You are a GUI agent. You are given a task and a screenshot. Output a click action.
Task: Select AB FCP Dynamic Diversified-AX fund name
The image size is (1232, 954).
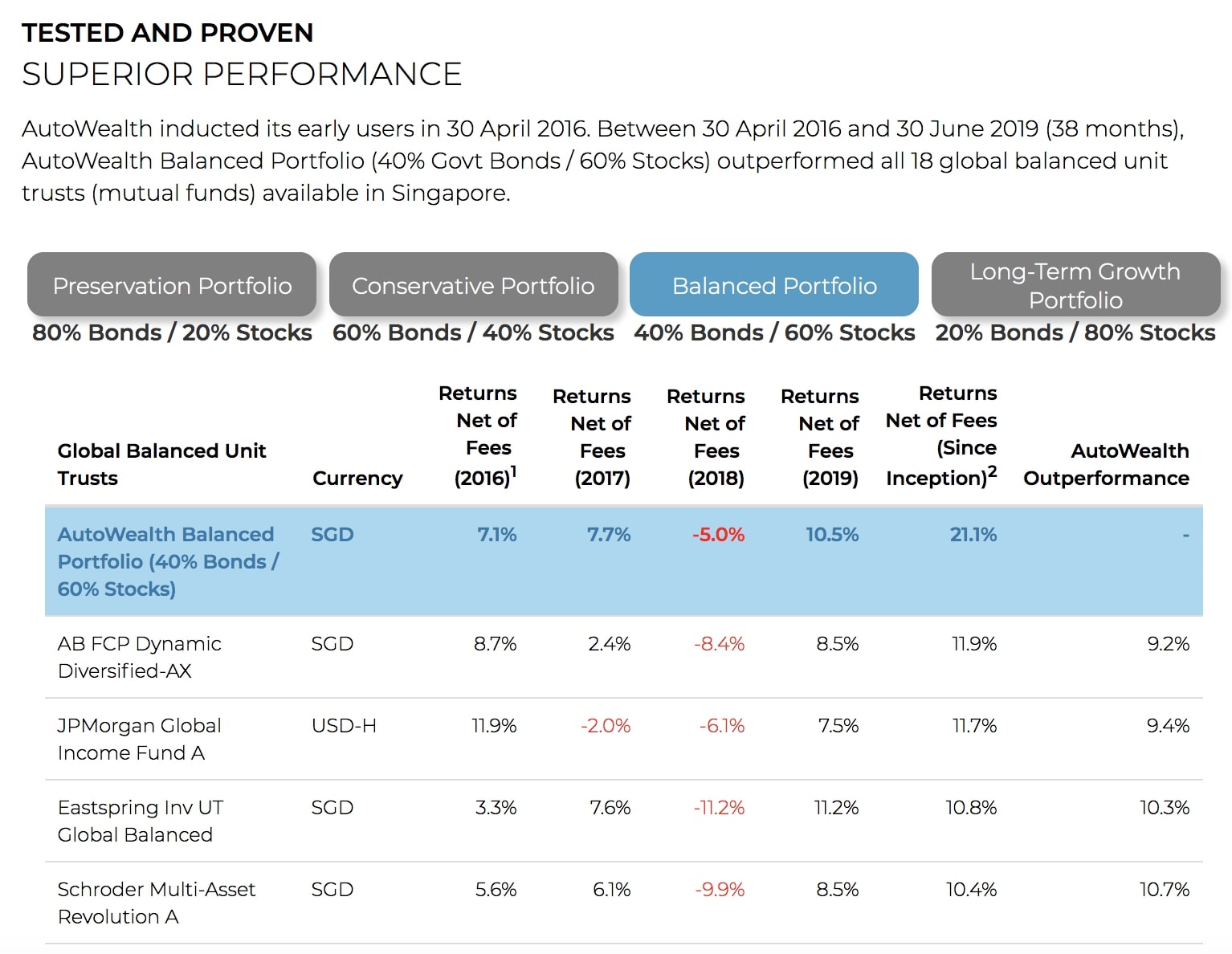pos(139,657)
